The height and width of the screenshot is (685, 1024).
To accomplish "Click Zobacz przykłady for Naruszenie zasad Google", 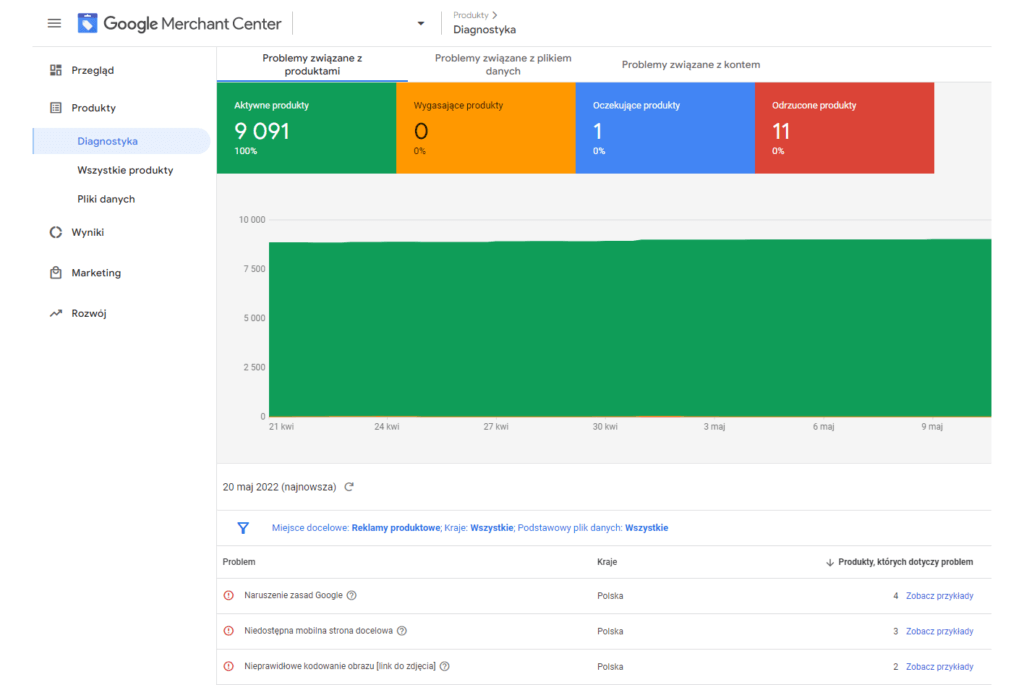I will (x=939, y=596).
